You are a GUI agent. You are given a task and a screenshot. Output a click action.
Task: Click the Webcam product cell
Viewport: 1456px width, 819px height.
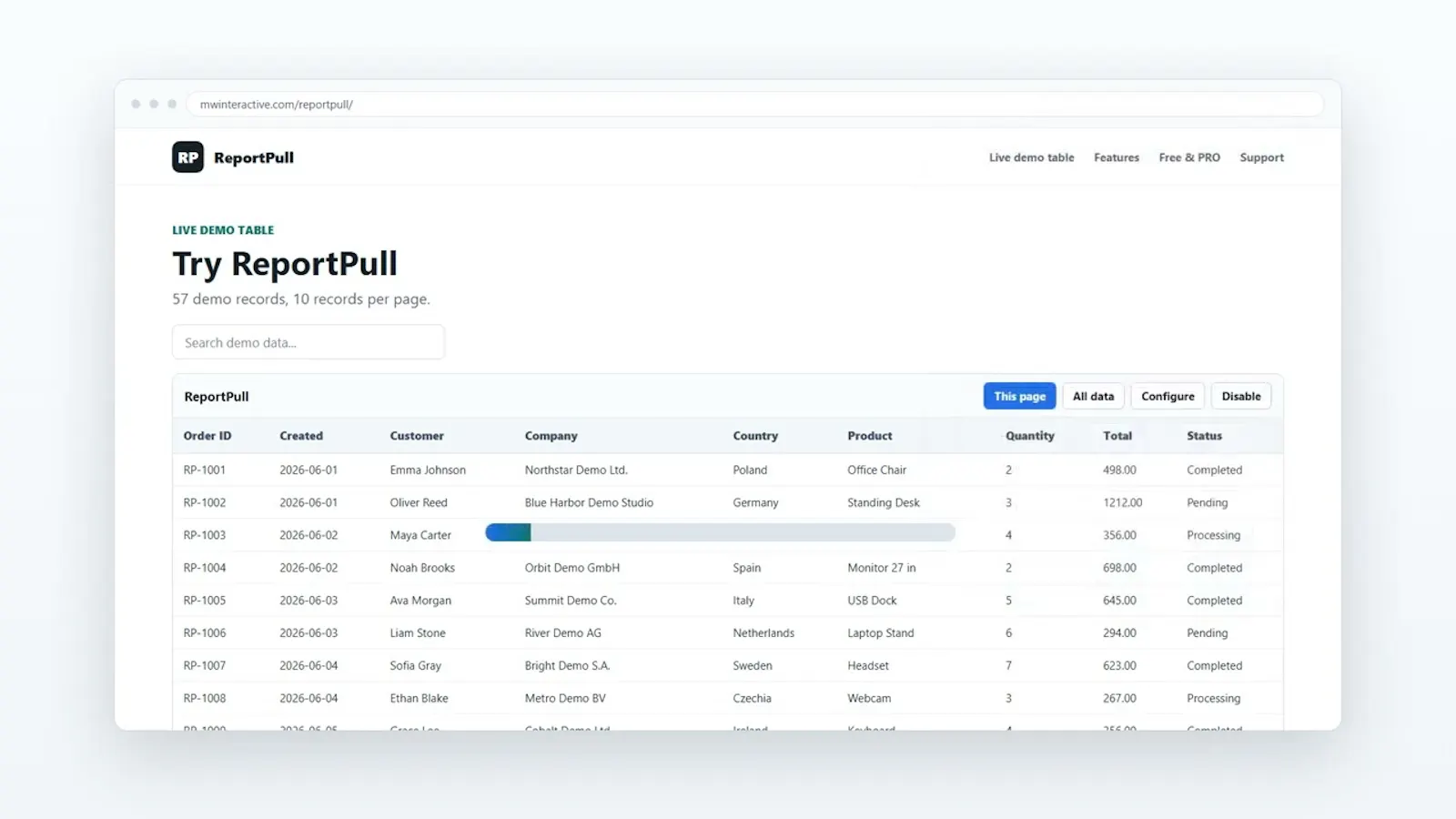869,699
